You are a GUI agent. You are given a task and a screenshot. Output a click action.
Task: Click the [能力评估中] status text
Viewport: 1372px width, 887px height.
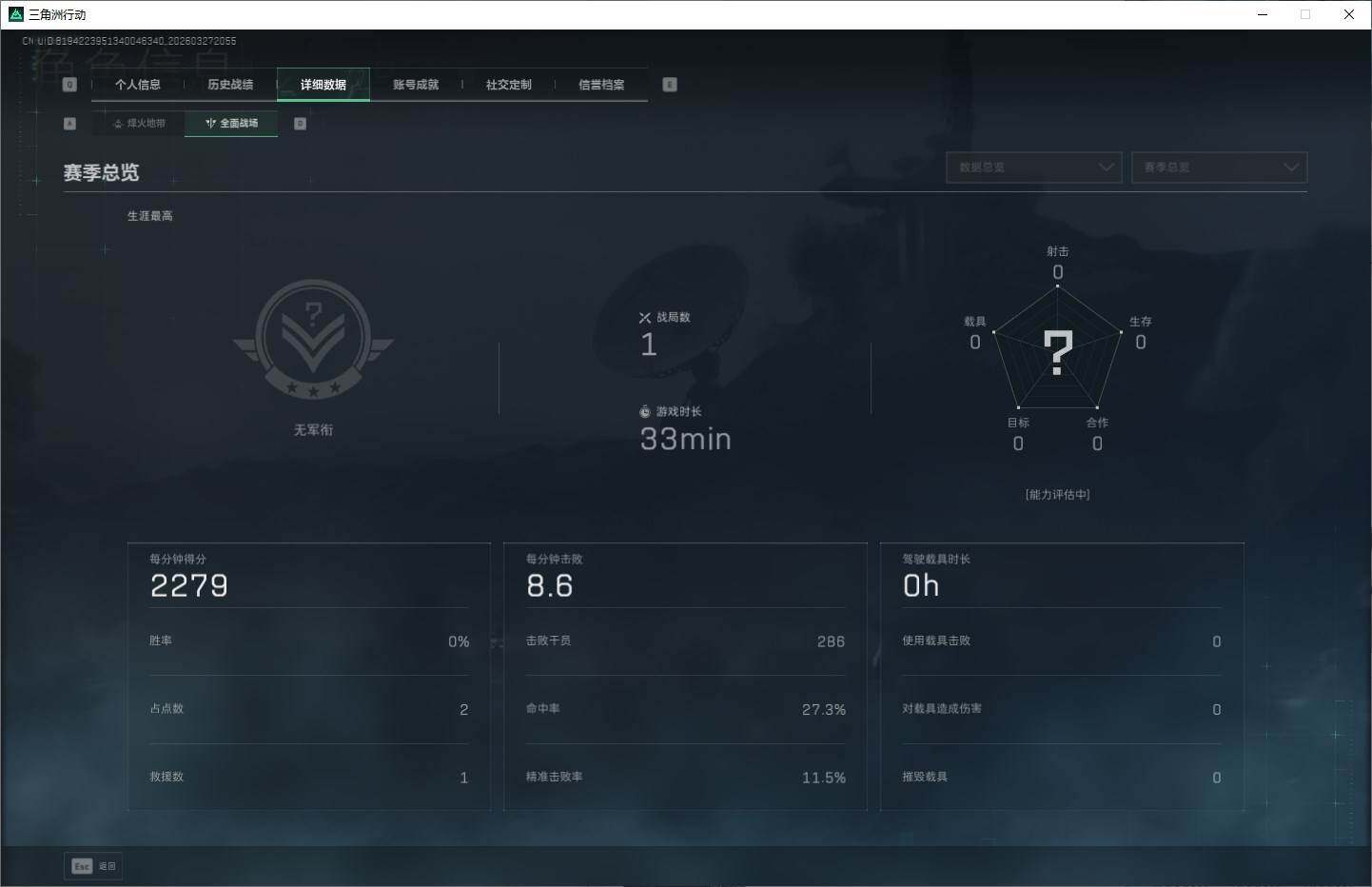click(1058, 495)
